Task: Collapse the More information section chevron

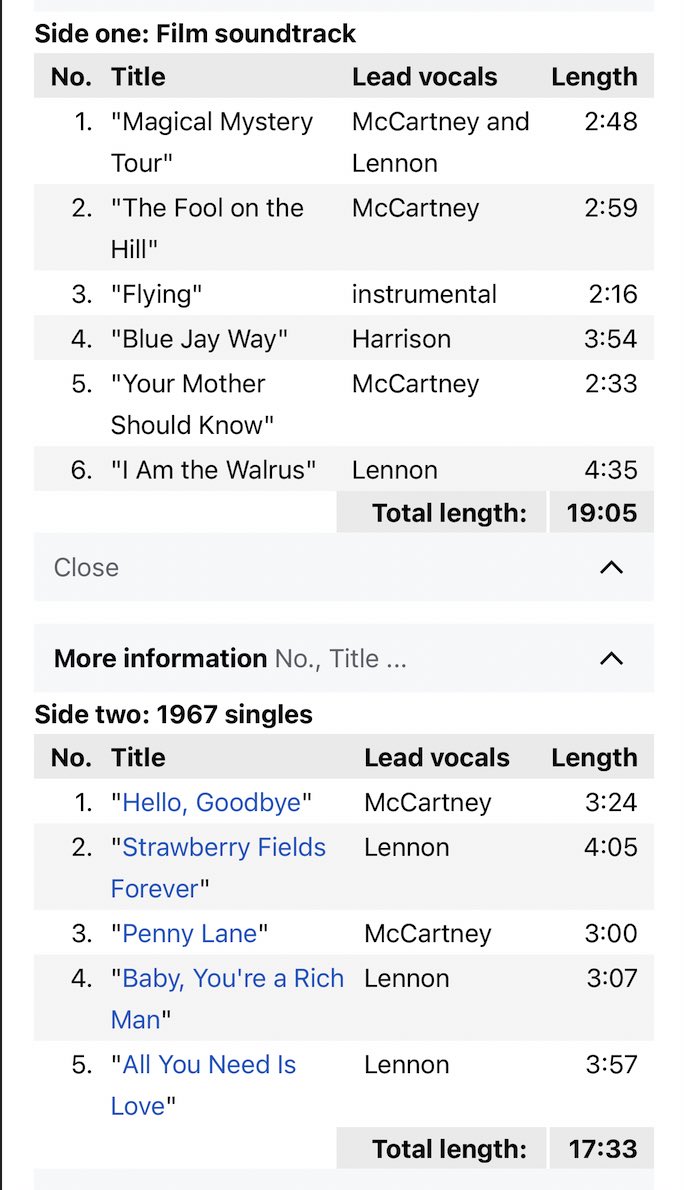Action: 610,659
